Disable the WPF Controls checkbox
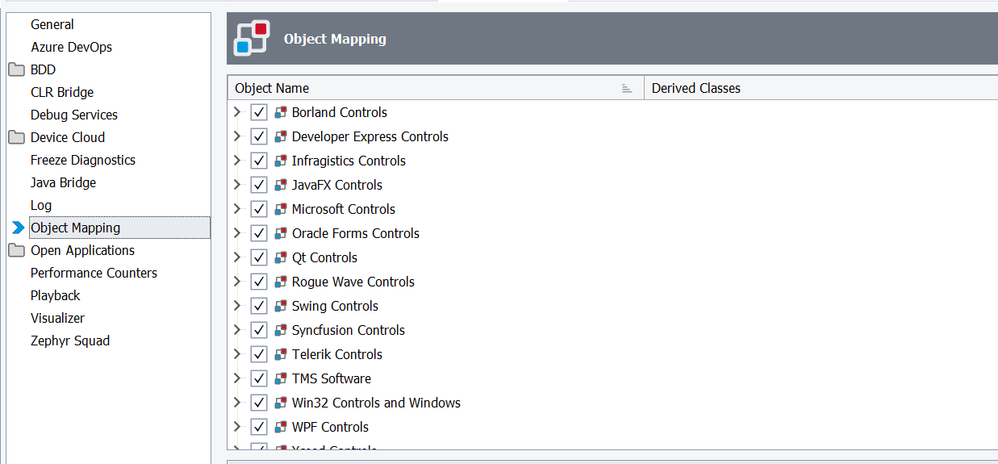 tap(259, 427)
